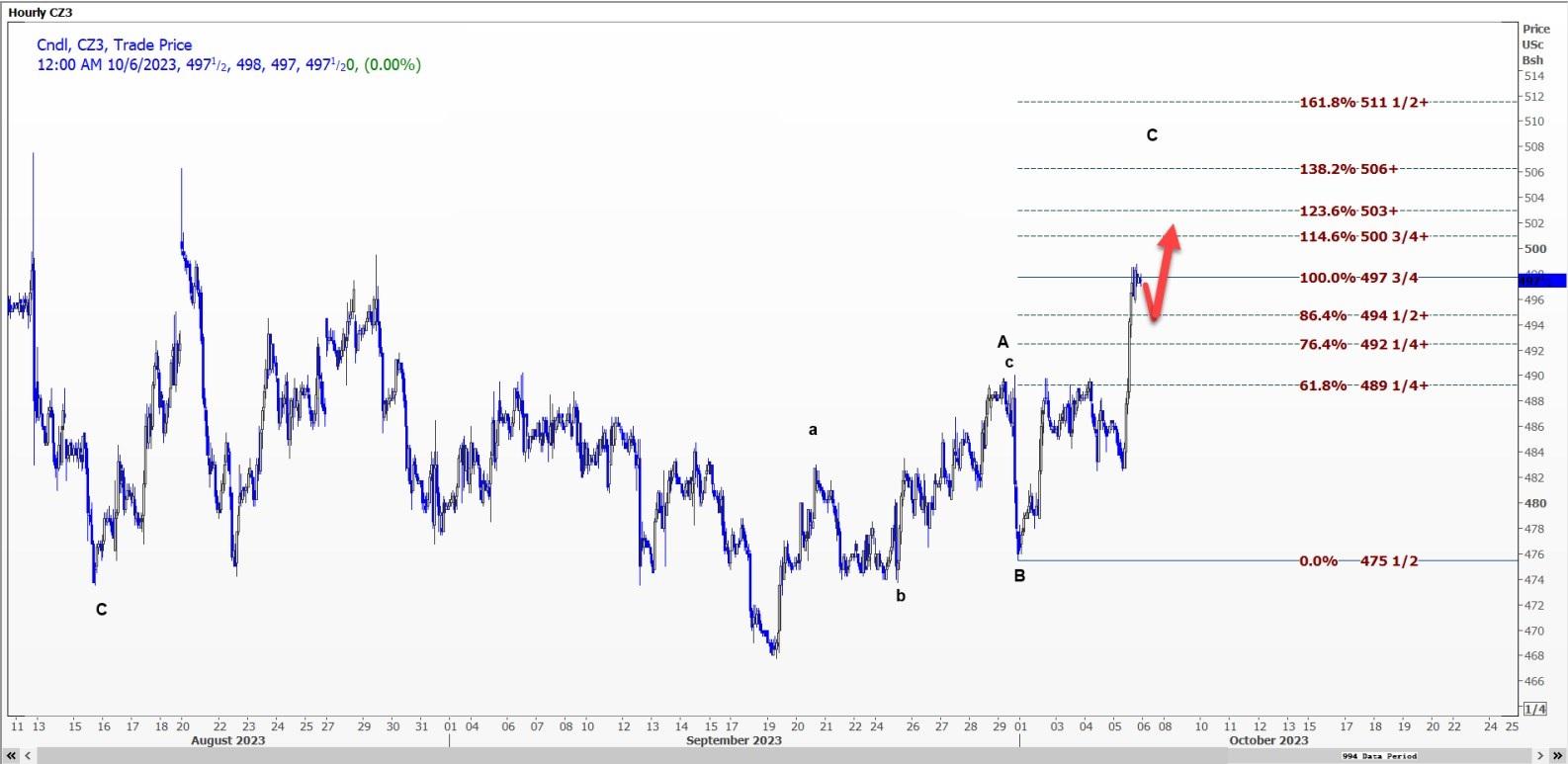Select the 61.8% 489 1/4+ Fibonacci level
This screenshot has height=764, width=1568.
click(1363, 385)
